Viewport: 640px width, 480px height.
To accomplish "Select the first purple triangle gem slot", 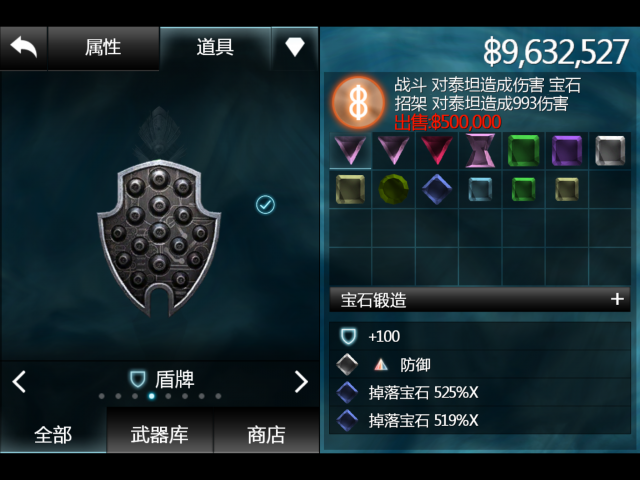I will (350, 150).
